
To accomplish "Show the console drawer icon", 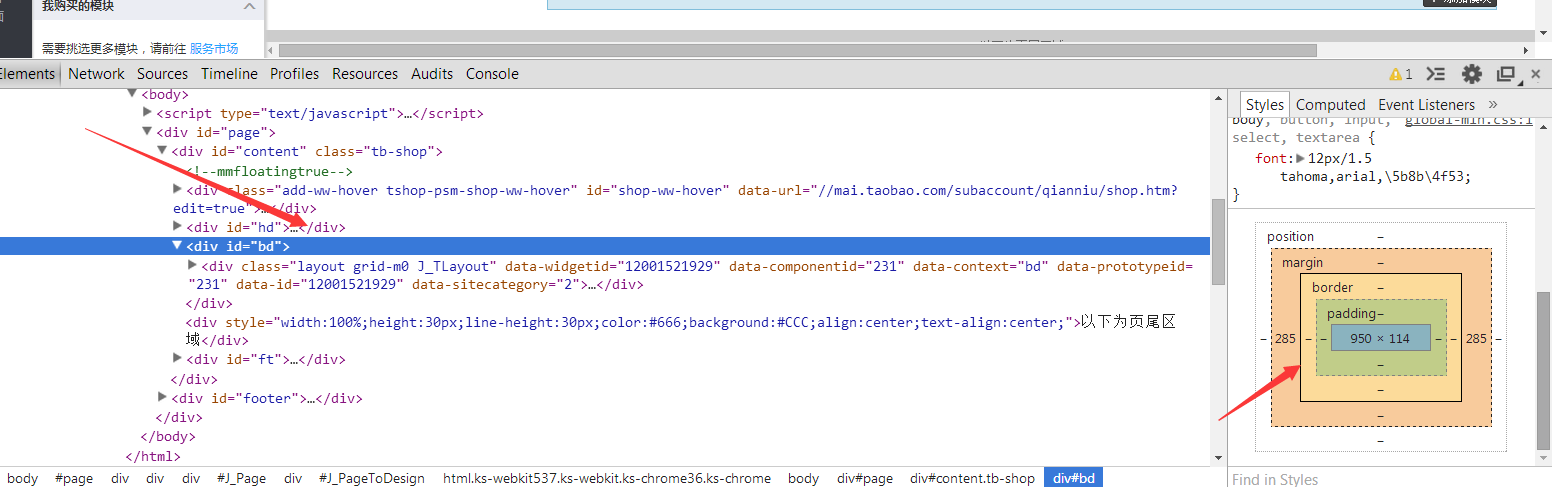I will pyautogui.click(x=1436, y=74).
